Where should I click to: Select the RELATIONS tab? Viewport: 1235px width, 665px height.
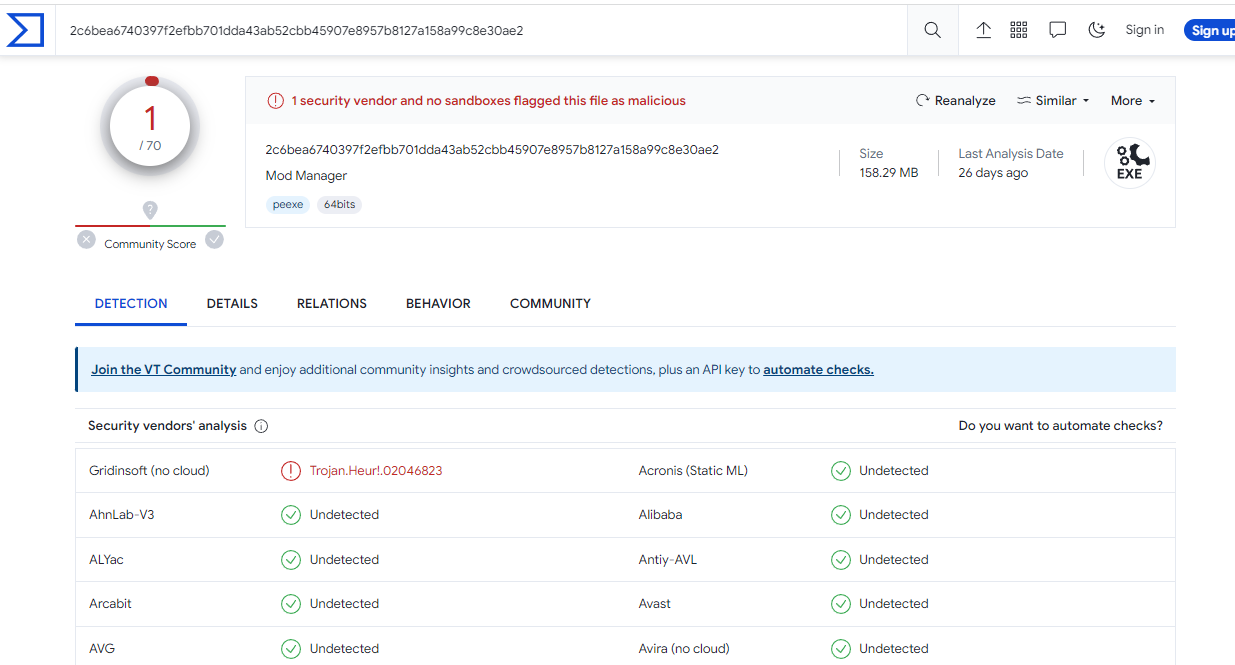coord(332,304)
